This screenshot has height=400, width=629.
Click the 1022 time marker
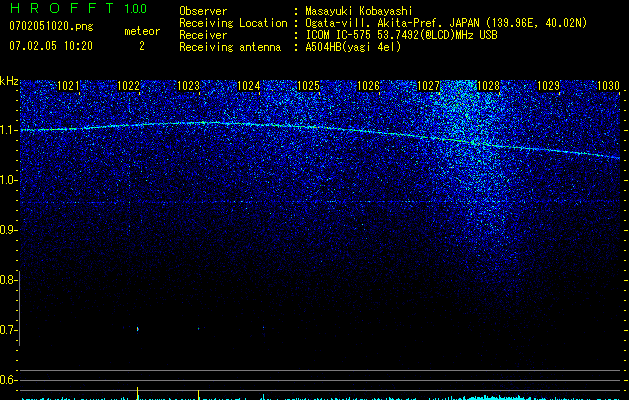(128, 86)
